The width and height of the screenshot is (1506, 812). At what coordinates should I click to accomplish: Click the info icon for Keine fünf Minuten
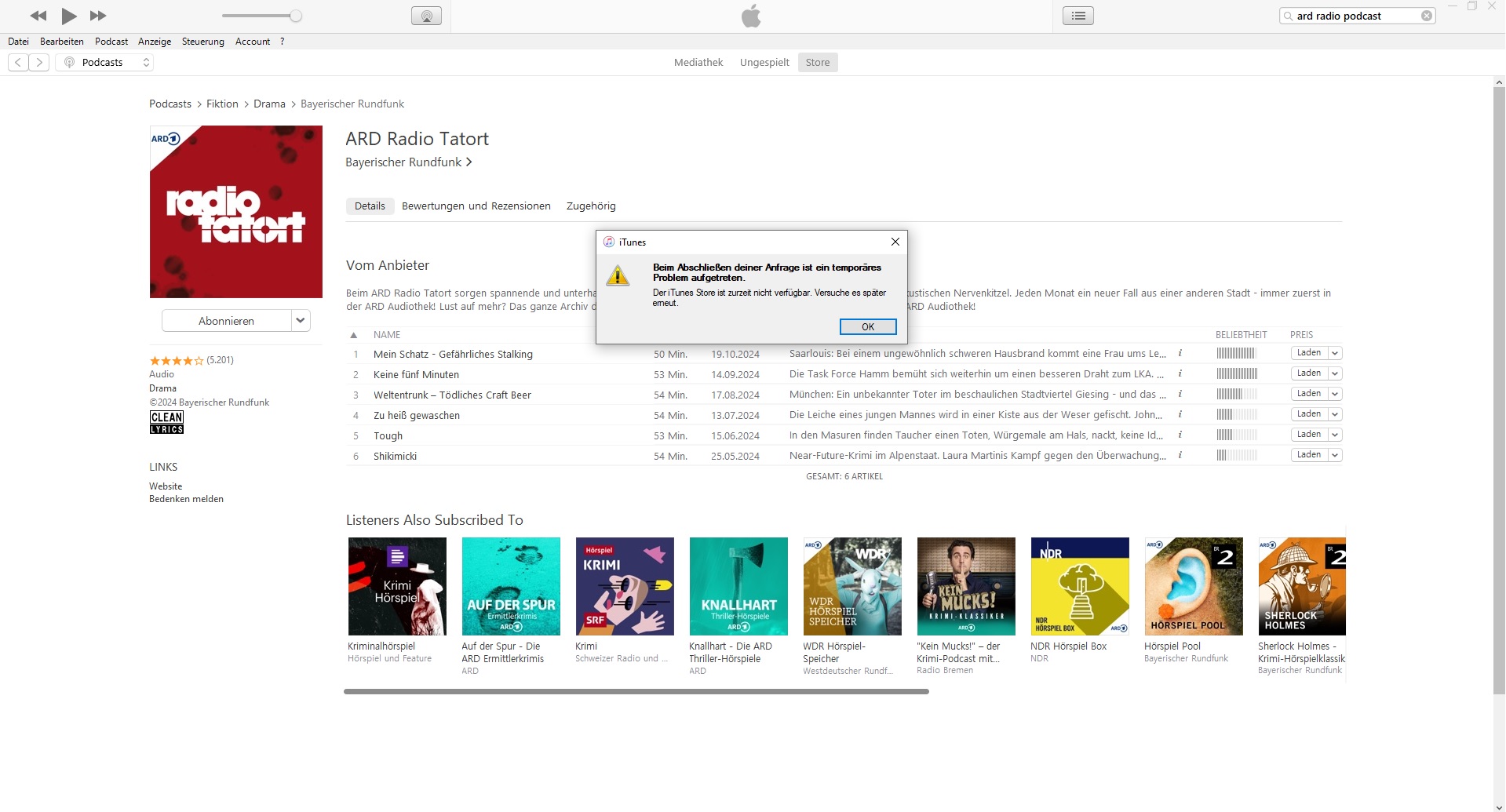[x=1180, y=373]
